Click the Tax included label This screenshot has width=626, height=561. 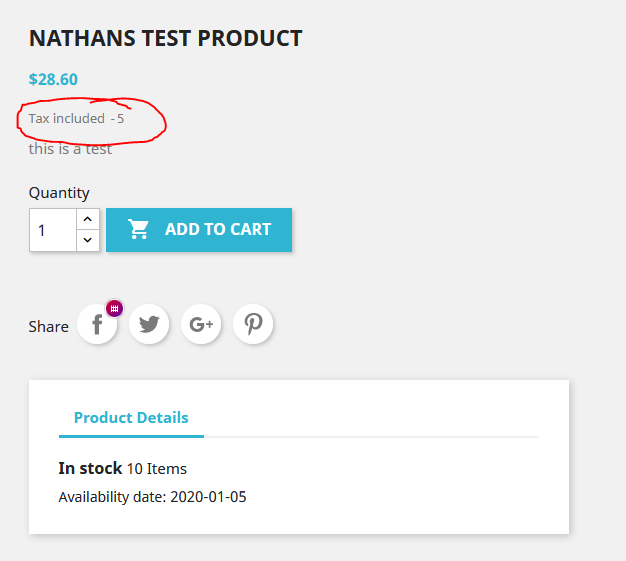(x=67, y=119)
